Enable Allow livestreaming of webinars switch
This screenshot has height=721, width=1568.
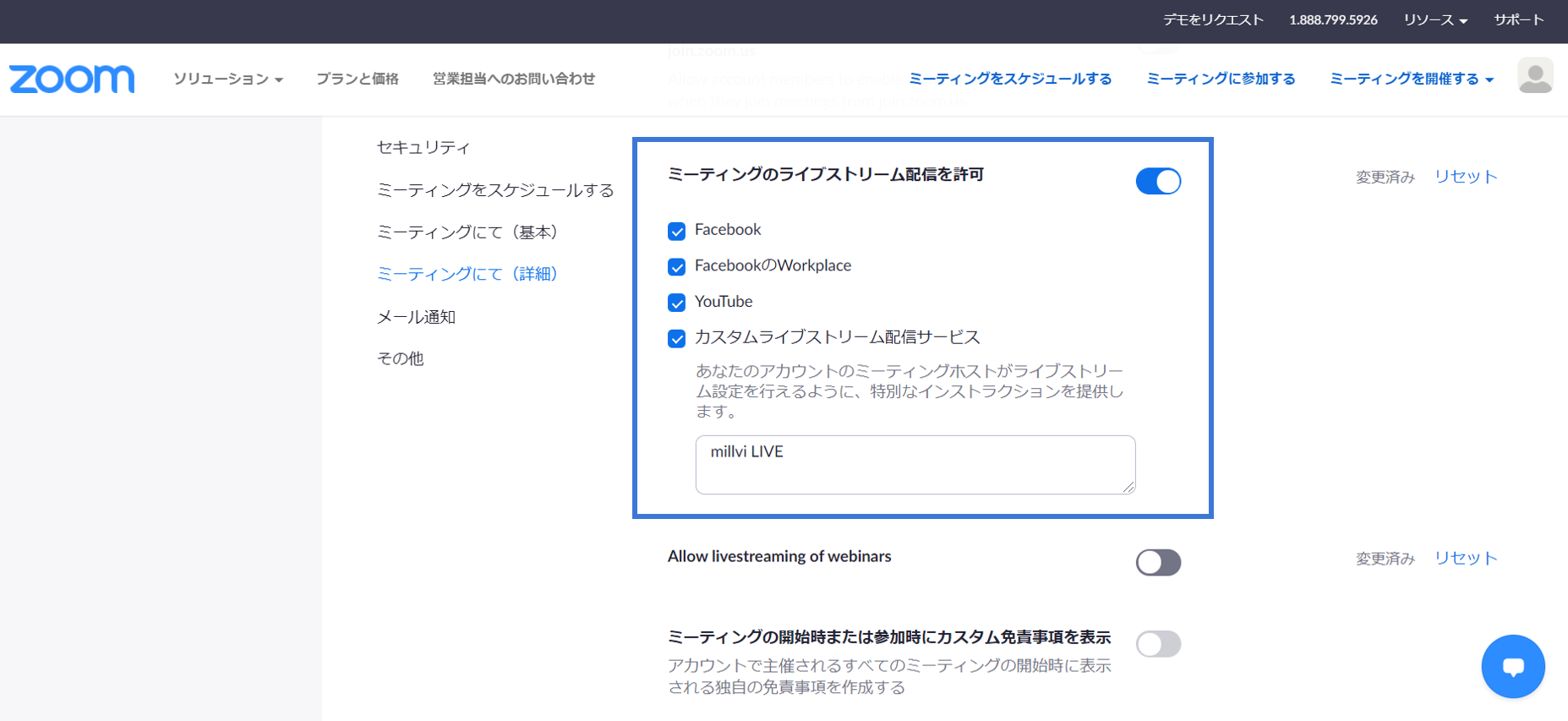point(1158,562)
